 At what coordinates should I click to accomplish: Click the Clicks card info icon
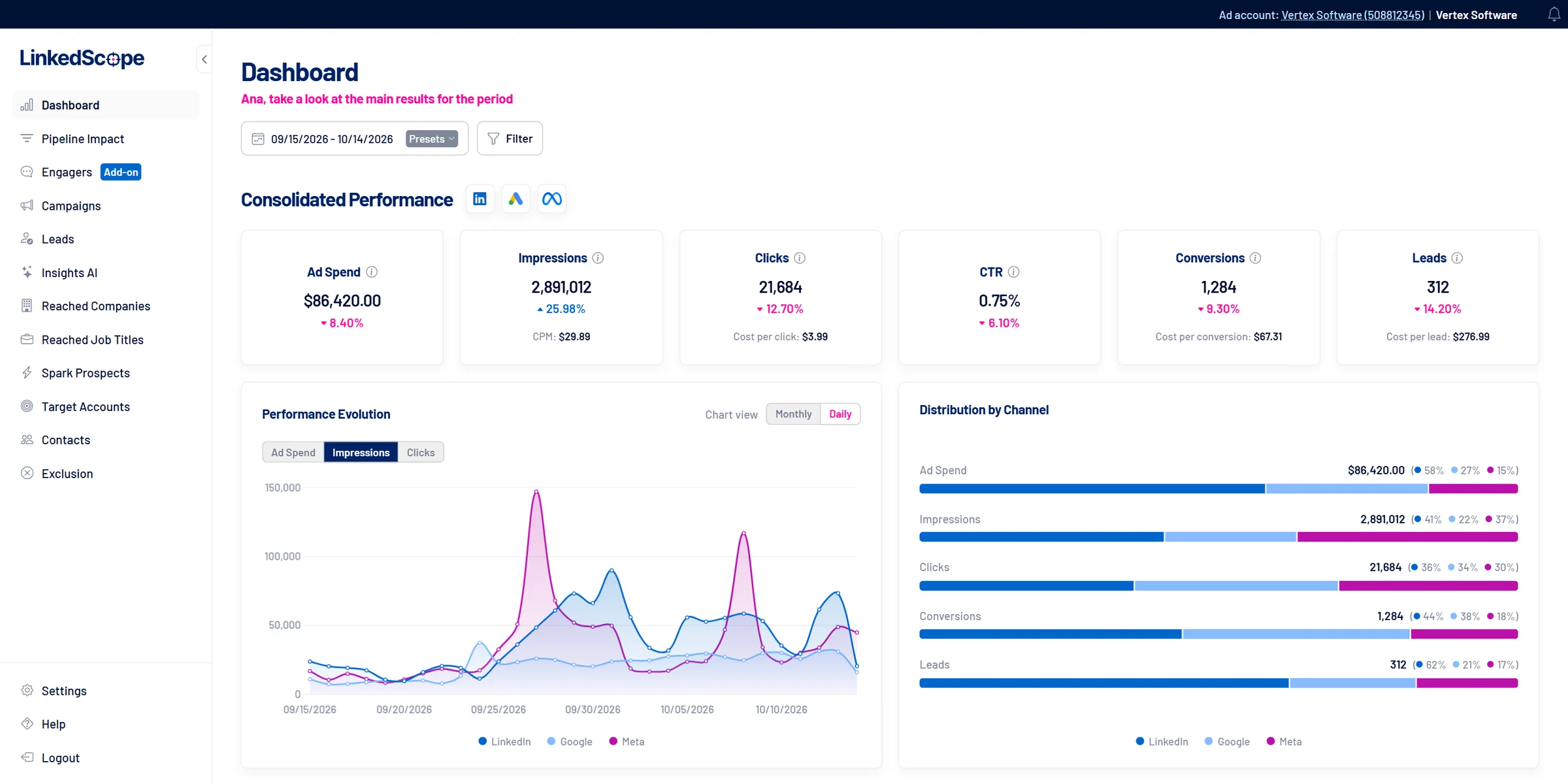pos(800,258)
